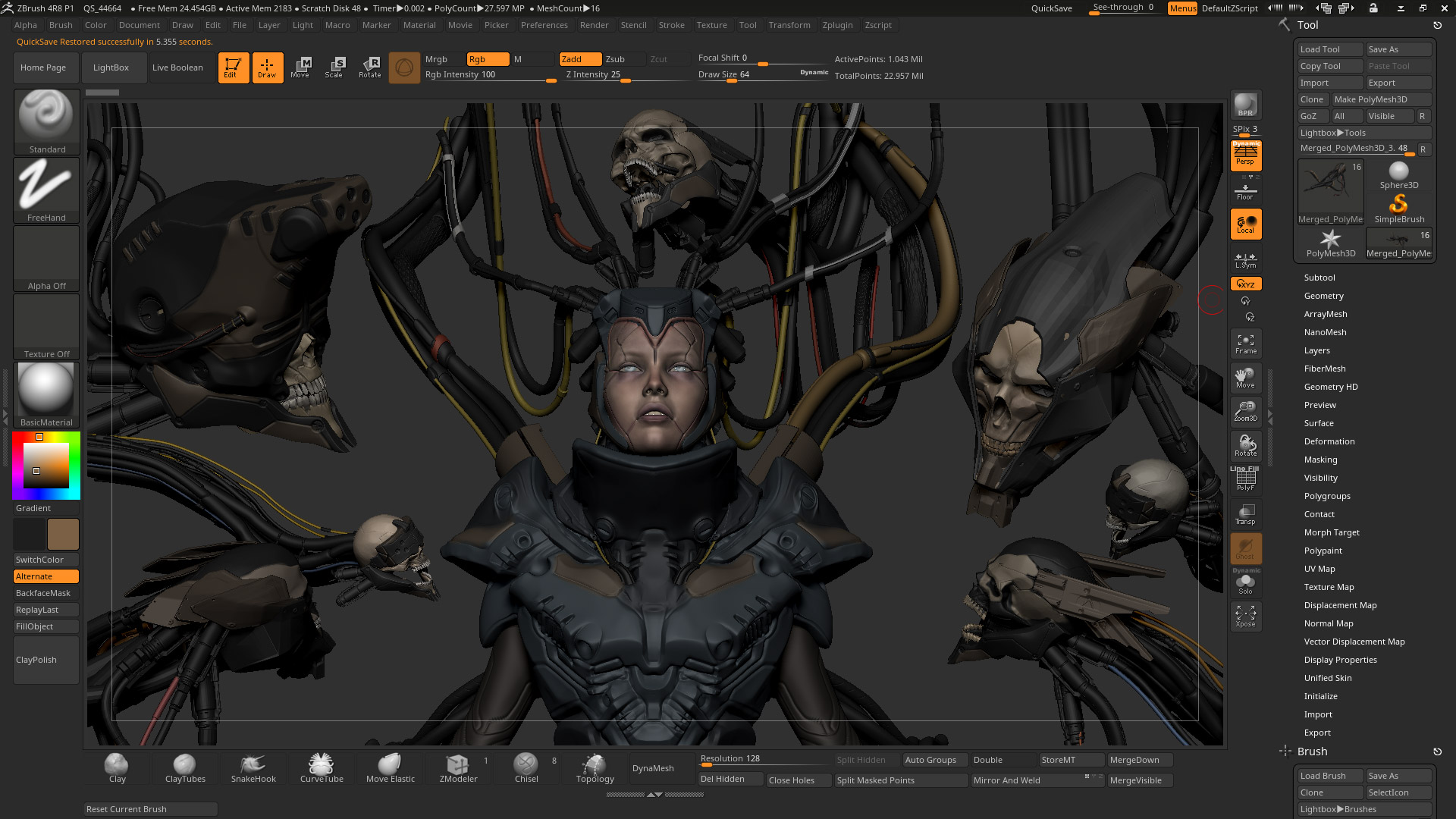
Task: Toggle Transp transparency mode
Action: pos(1246,514)
